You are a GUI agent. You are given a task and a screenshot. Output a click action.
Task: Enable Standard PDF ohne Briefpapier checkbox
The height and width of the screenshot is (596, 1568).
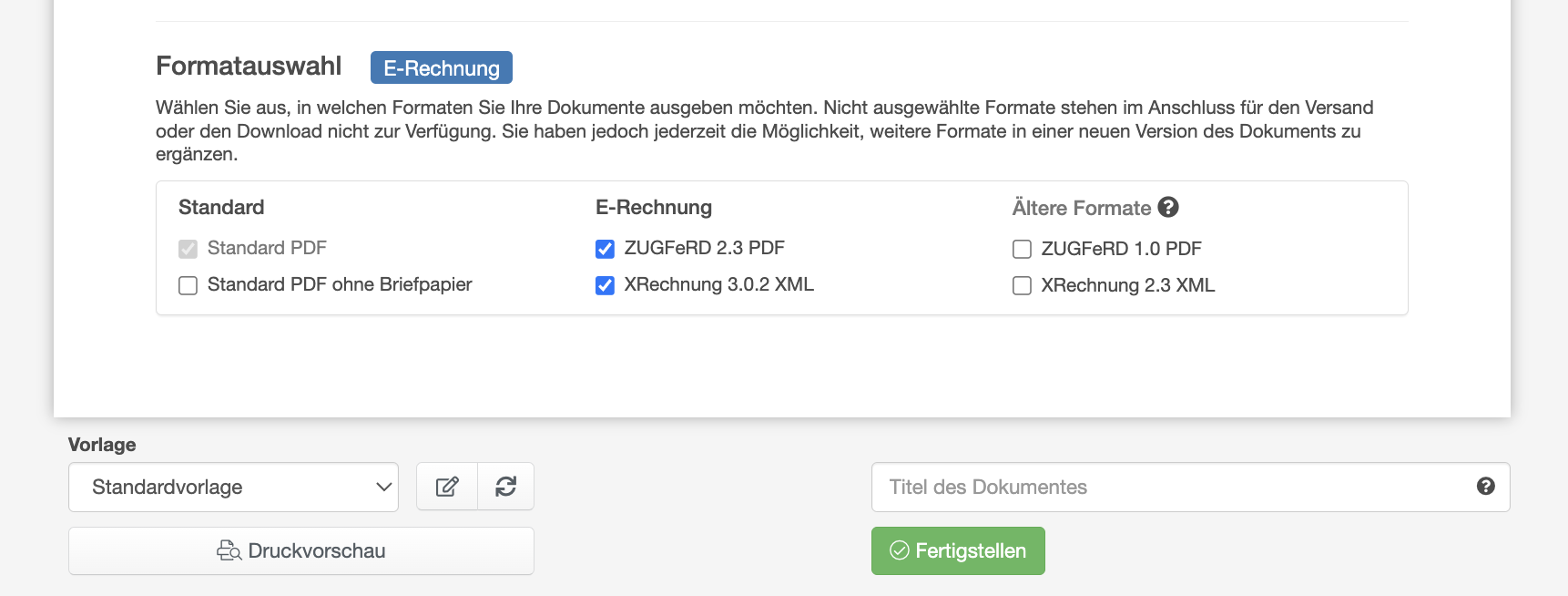point(188,285)
